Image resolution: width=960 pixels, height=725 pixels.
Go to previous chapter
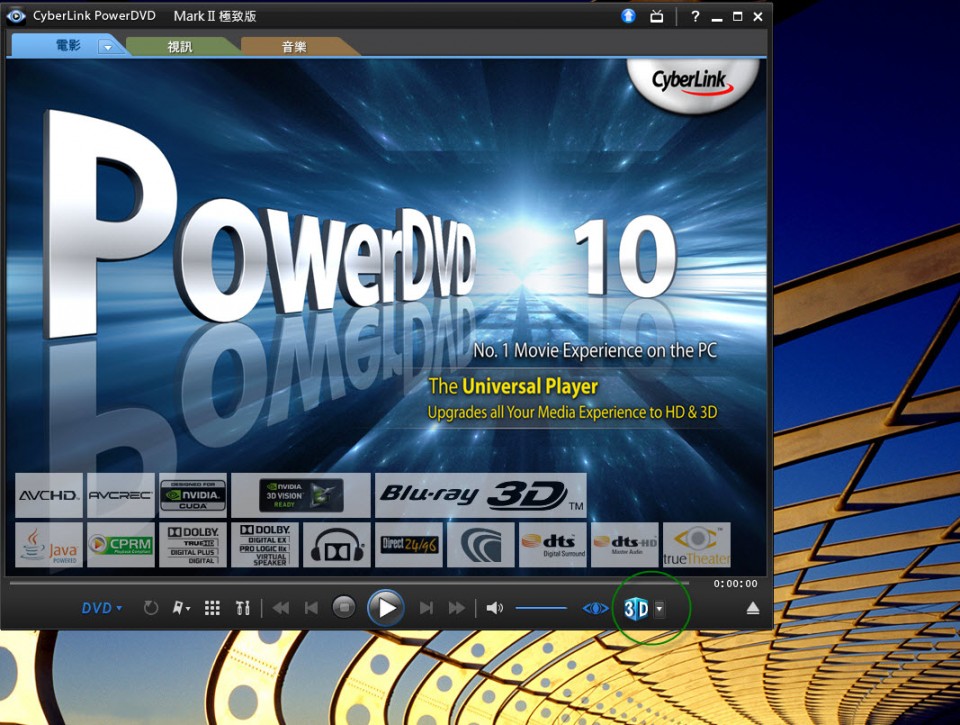tap(311, 608)
